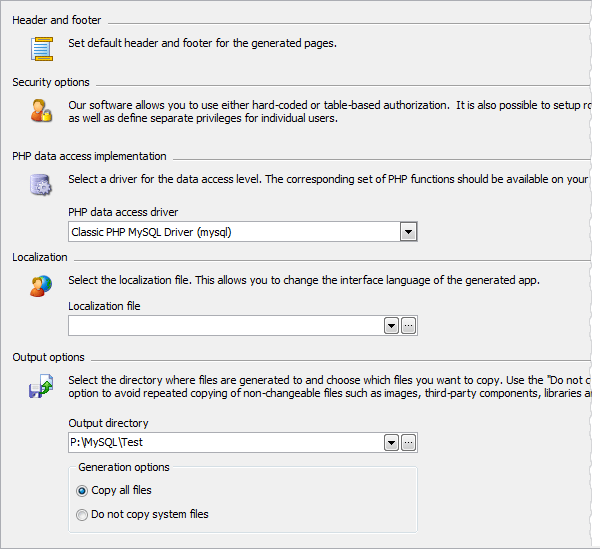Image resolution: width=600 pixels, height=549 pixels.
Task: Select Do not copy system files option
Action: pyautogui.click(x=83, y=515)
